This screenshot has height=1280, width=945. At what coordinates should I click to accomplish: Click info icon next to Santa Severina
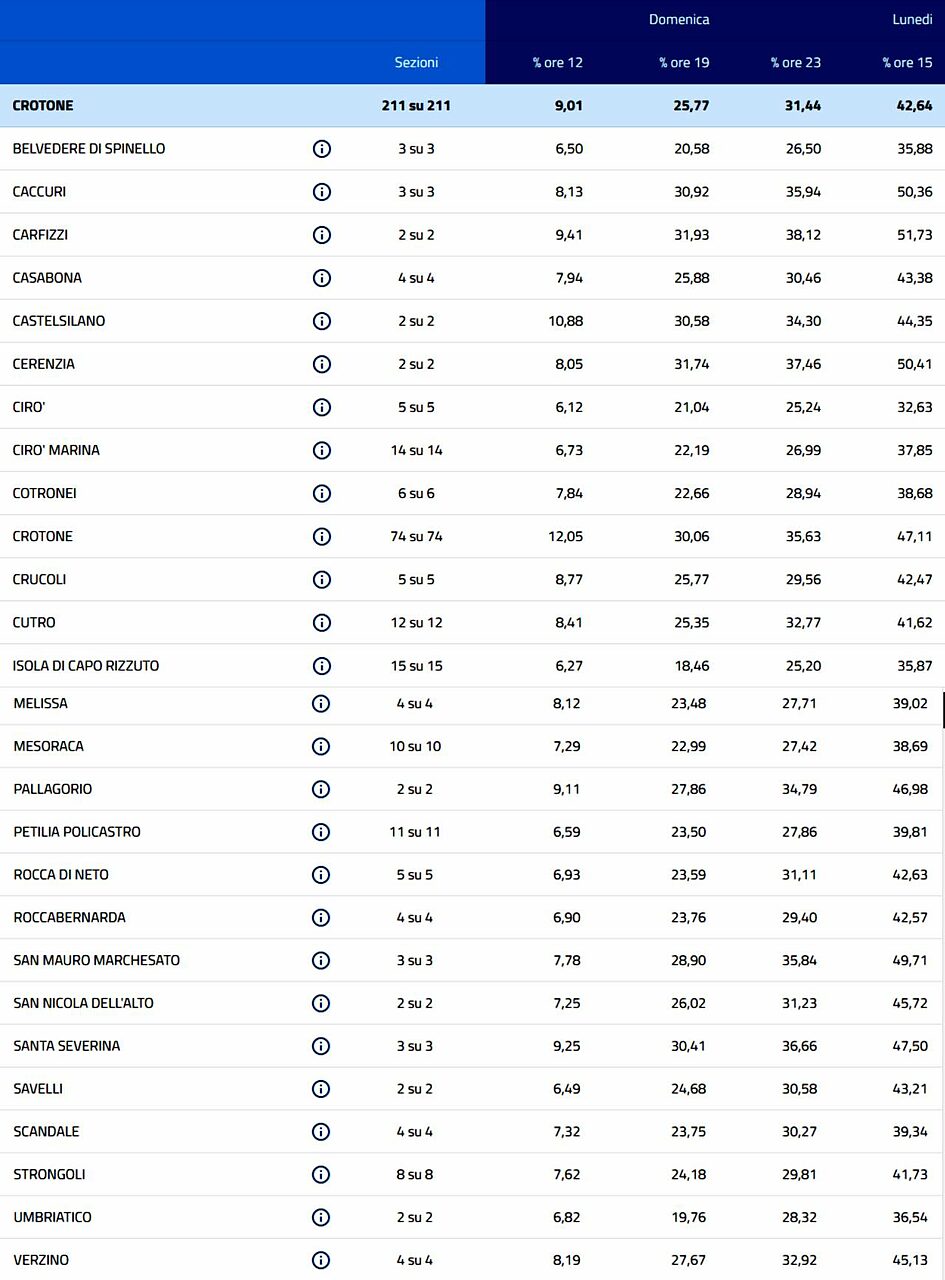point(321,1046)
